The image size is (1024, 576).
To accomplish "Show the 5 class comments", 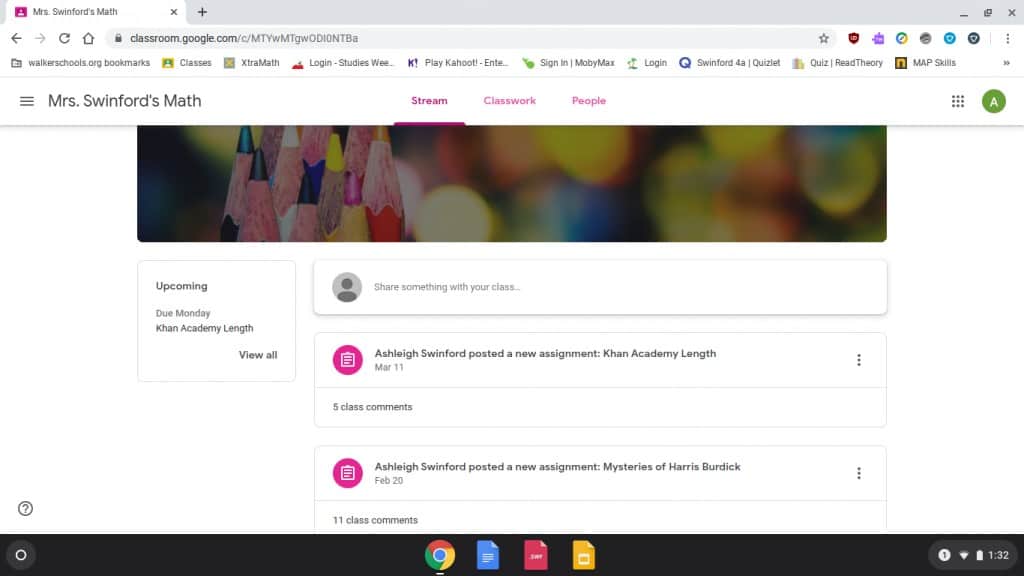I will coord(372,407).
